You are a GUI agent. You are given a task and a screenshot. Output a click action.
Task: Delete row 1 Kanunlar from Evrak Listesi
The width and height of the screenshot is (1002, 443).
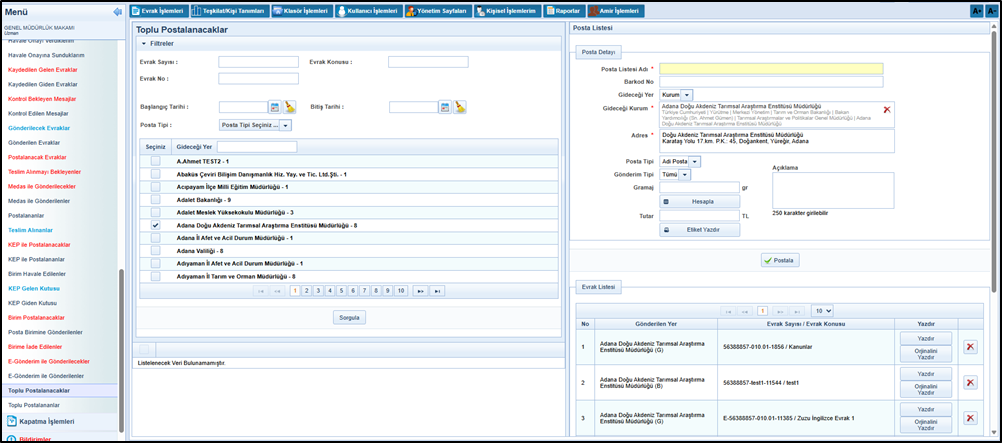click(x=970, y=346)
